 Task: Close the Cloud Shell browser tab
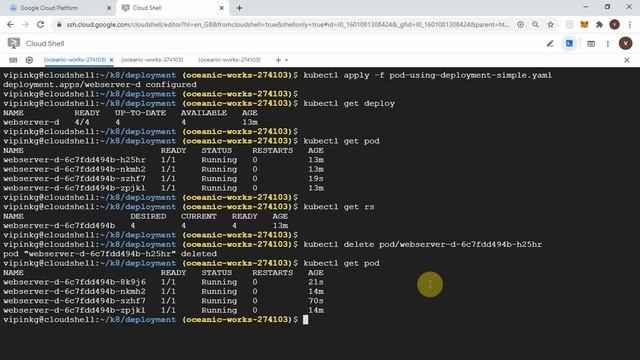point(221,8)
